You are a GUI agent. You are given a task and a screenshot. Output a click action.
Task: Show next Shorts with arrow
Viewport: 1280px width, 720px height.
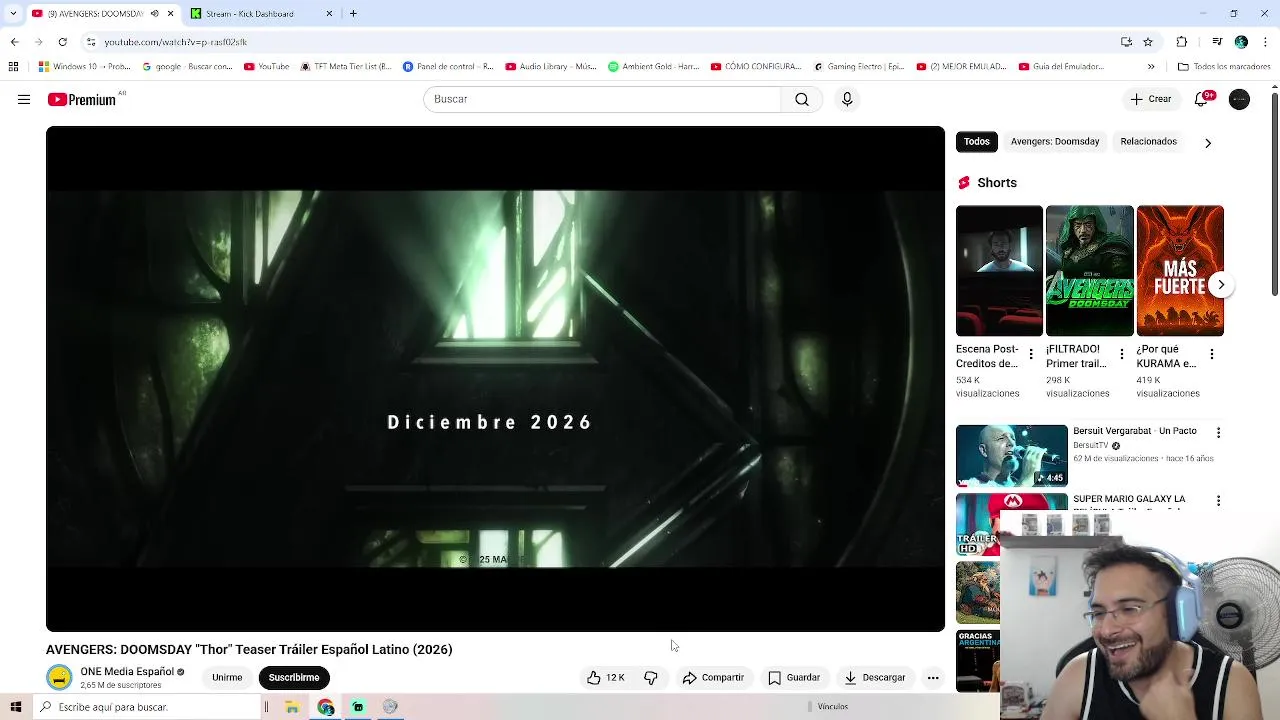1221,285
